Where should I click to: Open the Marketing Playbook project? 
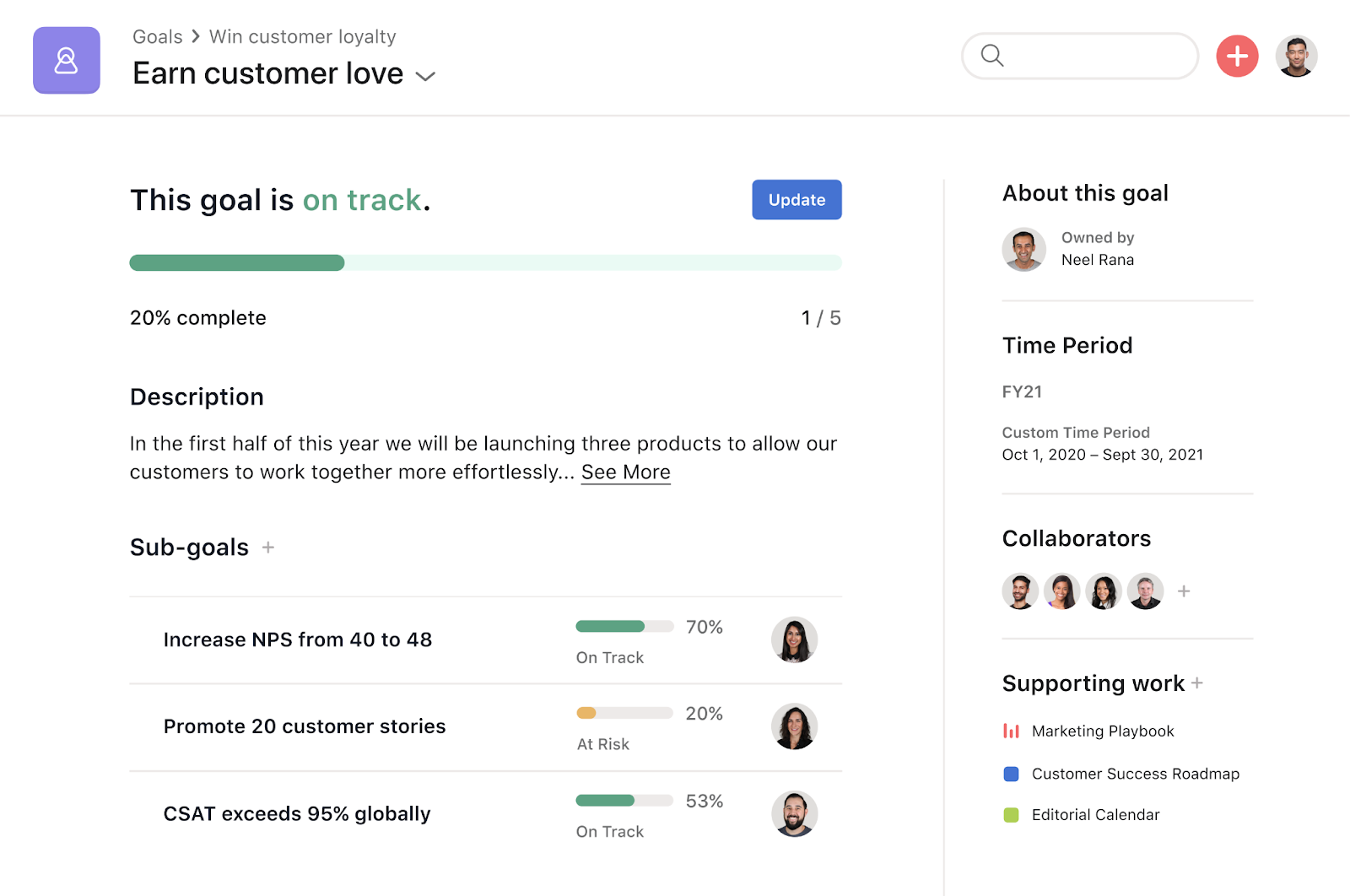(x=1103, y=731)
